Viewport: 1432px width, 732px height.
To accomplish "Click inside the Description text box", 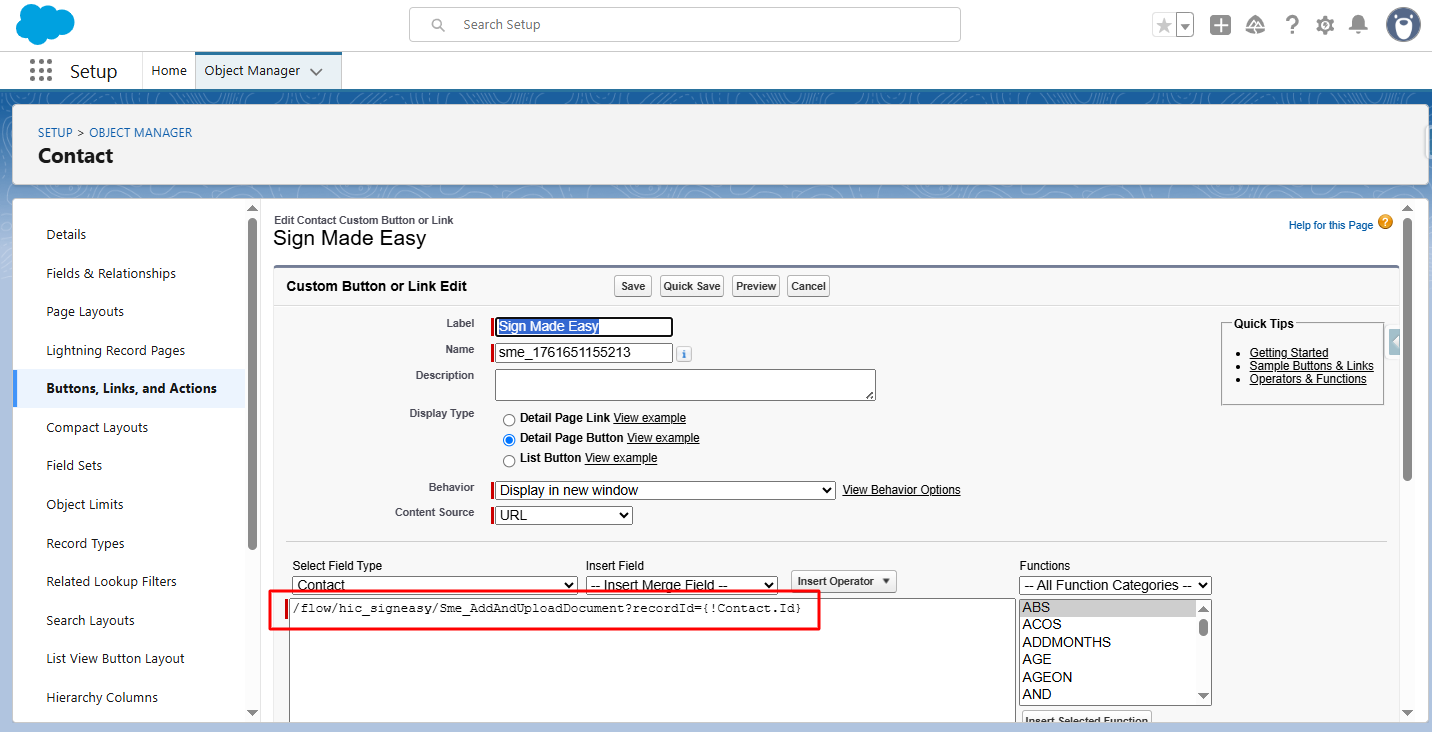I will pyautogui.click(x=684, y=385).
